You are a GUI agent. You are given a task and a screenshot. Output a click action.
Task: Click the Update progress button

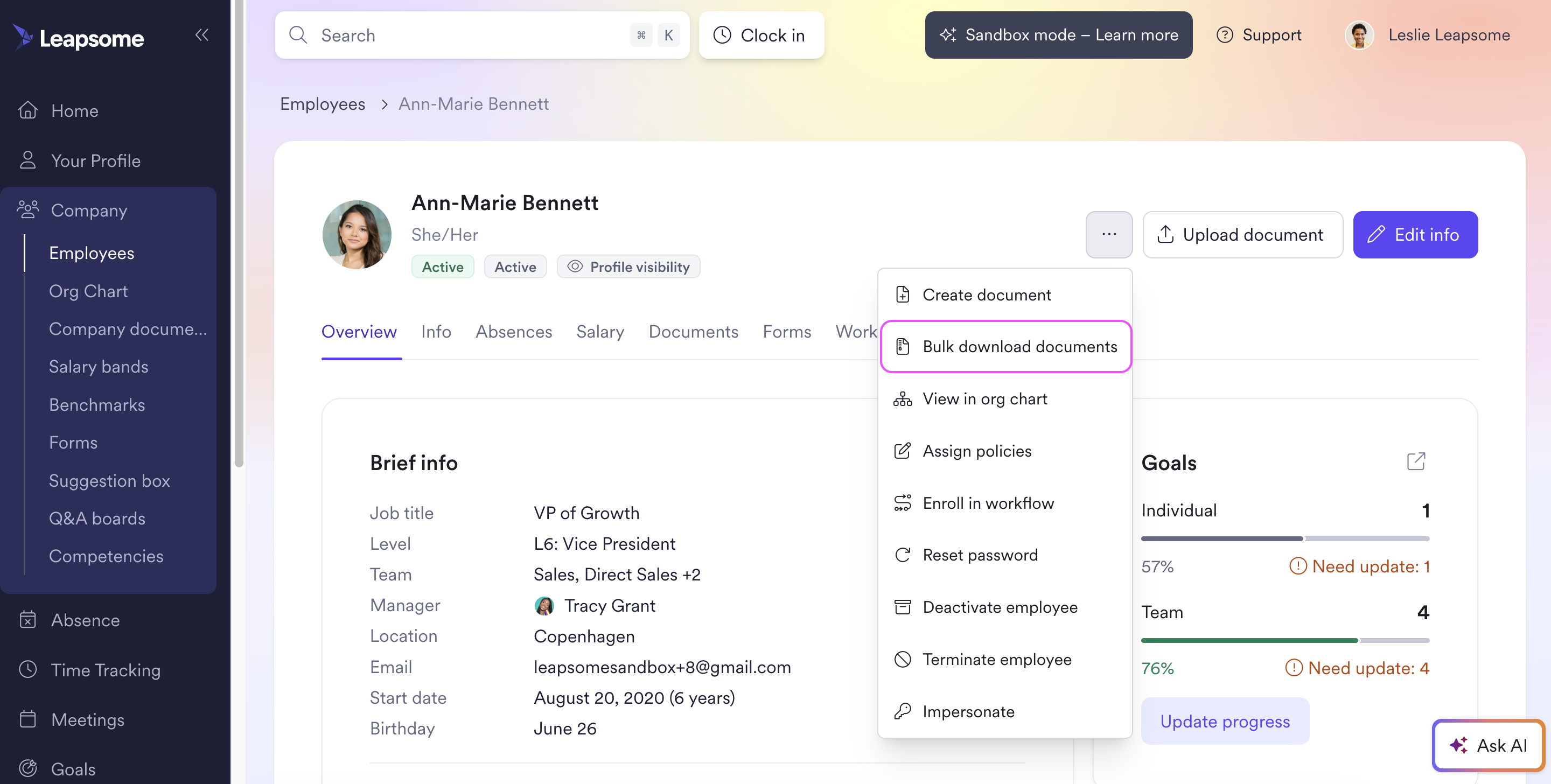pyautogui.click(x=1225, y=721)
